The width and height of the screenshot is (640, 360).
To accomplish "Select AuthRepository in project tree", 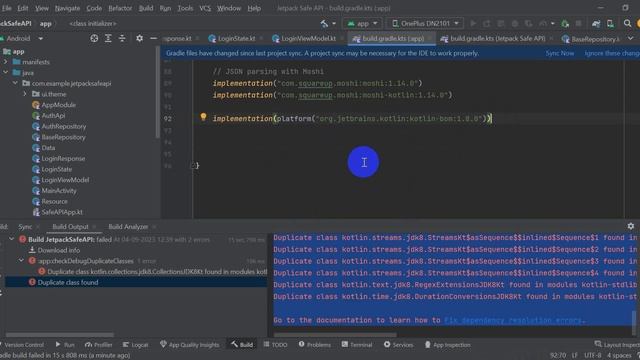I will click(59, 127).
